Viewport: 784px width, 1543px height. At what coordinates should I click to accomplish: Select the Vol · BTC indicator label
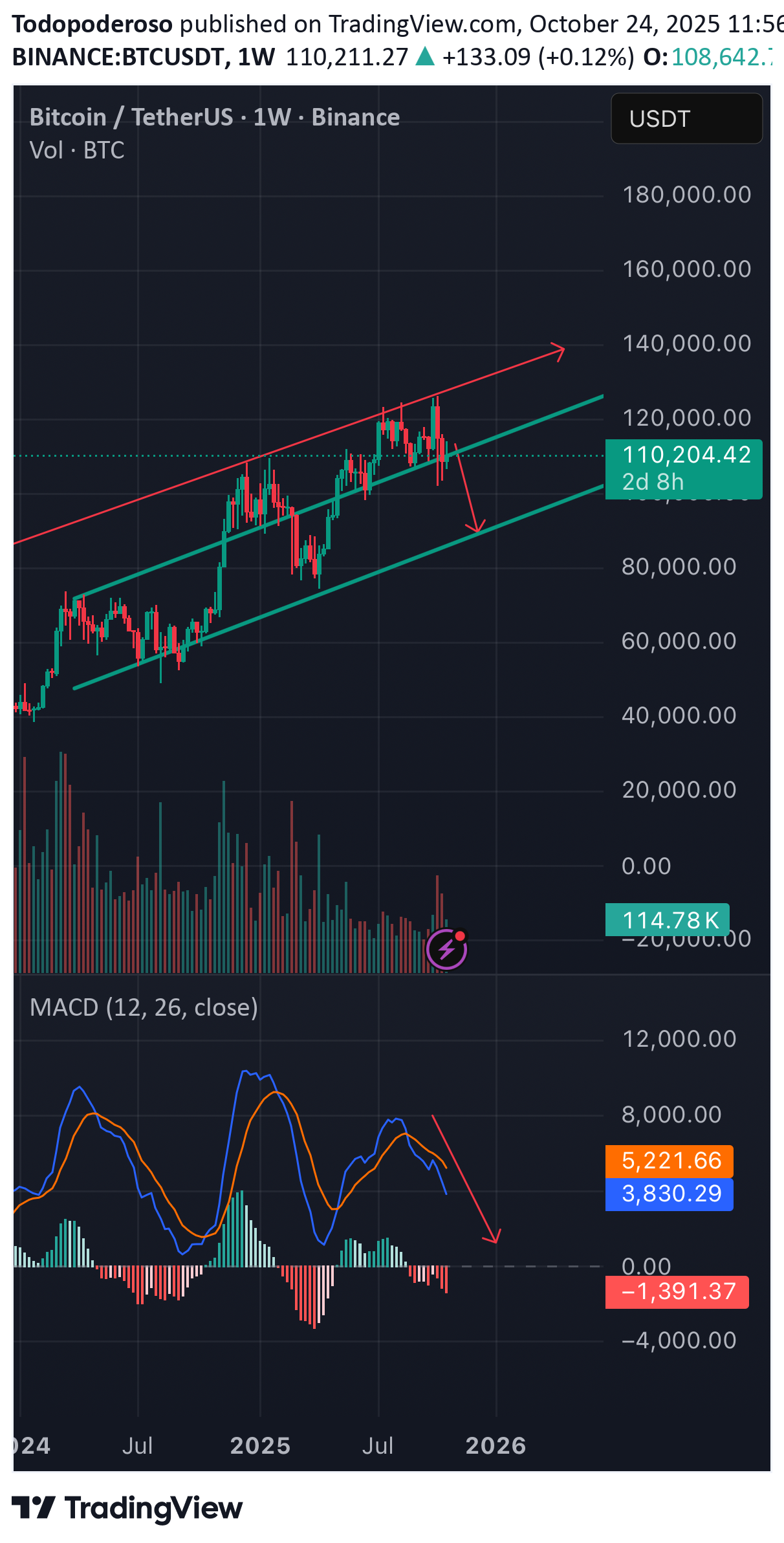[x=77, y=150]
